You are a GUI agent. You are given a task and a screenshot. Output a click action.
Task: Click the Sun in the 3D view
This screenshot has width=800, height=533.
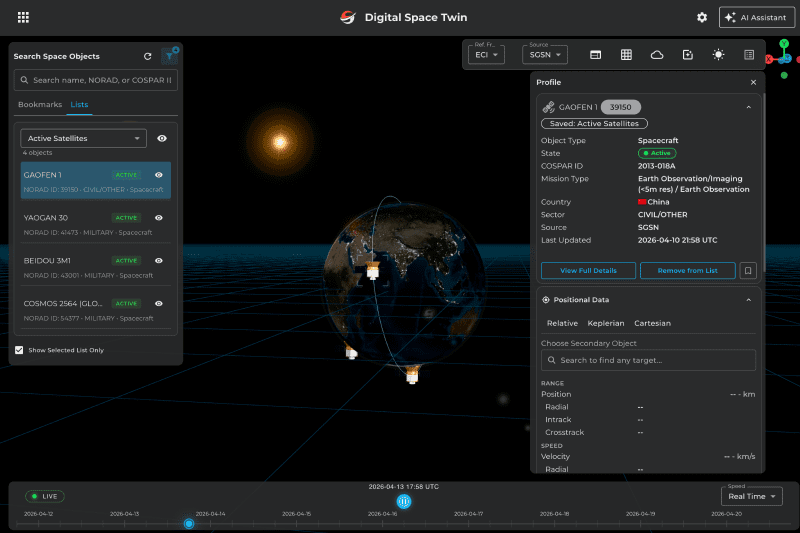[x=280, y=142]
